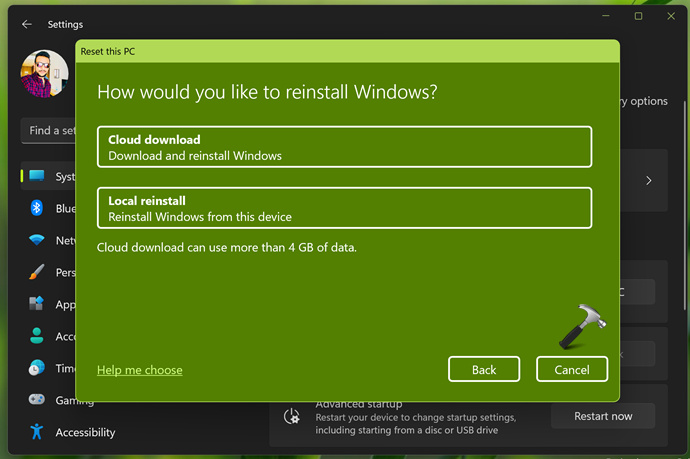
Task: Open the Accounts person icon
Action: click(37, 336)
